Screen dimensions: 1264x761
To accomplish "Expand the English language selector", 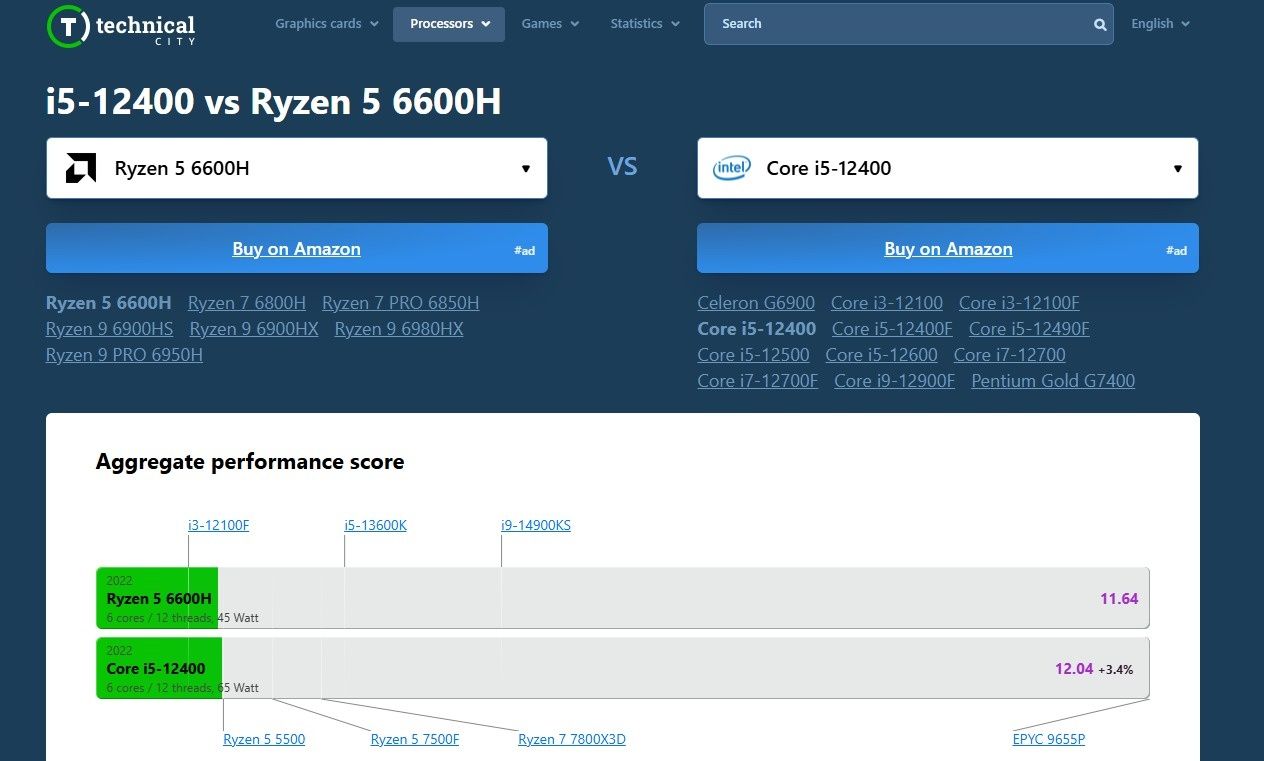I will pos(1160,24).
